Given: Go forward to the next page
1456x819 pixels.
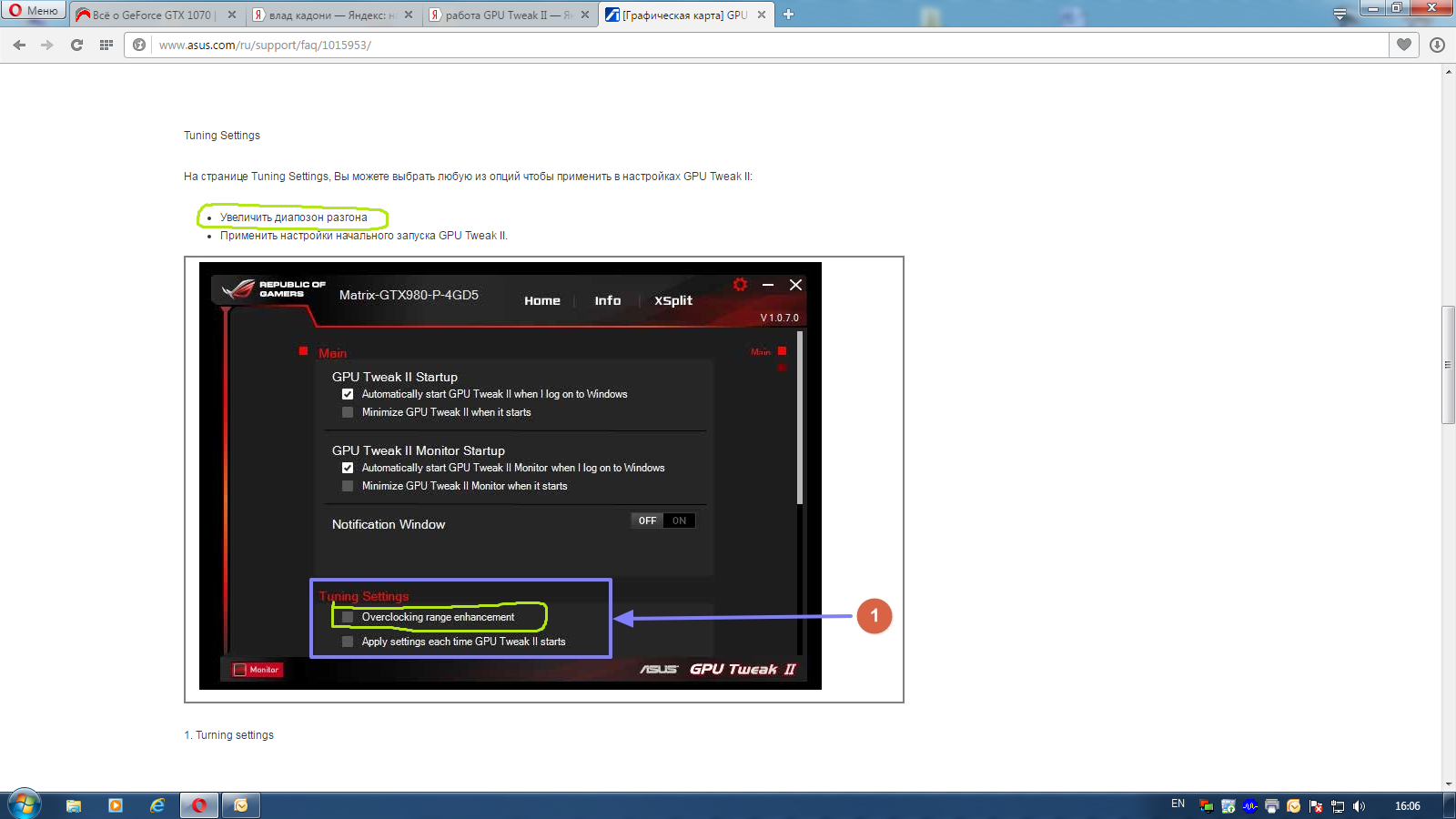Looking at the screenshot, I should tap(47, 45).
